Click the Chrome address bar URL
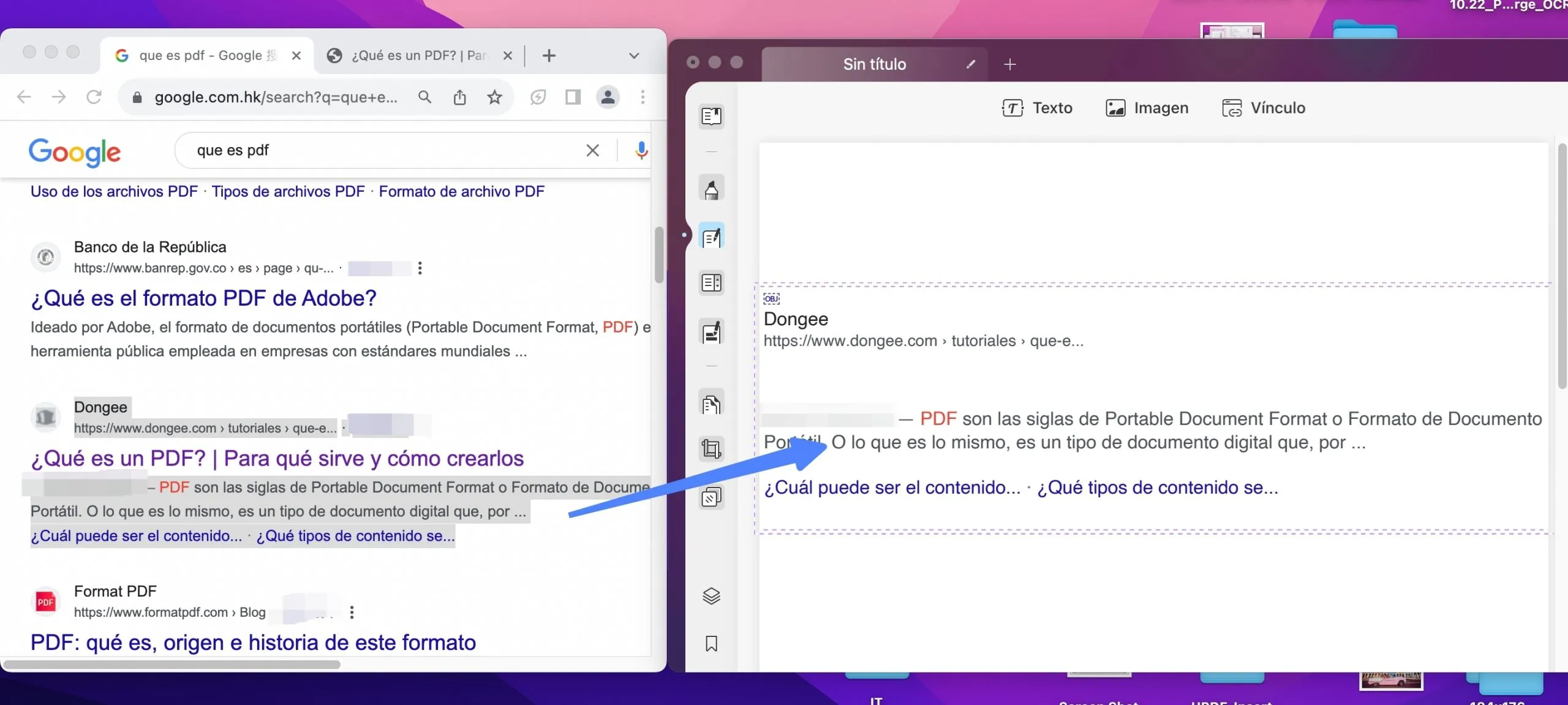 [276, 97]
